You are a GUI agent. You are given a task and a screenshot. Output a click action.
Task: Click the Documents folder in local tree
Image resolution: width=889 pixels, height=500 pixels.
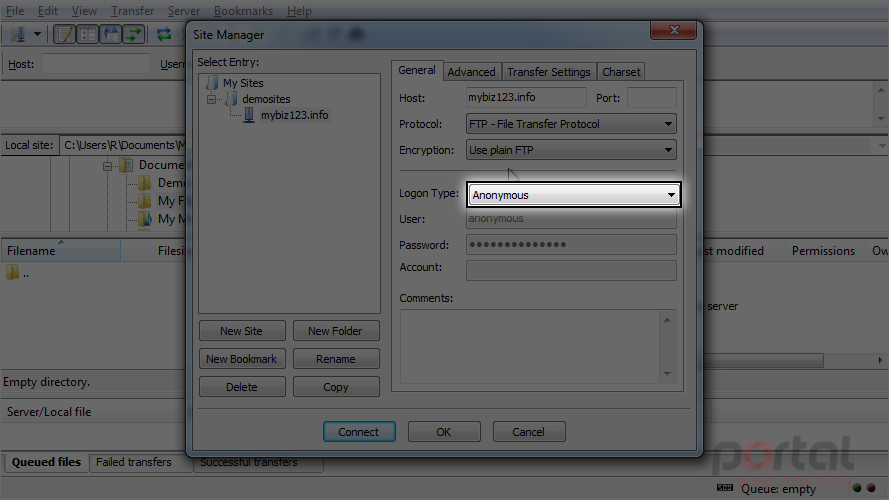pyautogui.click(x=161, y=165)
